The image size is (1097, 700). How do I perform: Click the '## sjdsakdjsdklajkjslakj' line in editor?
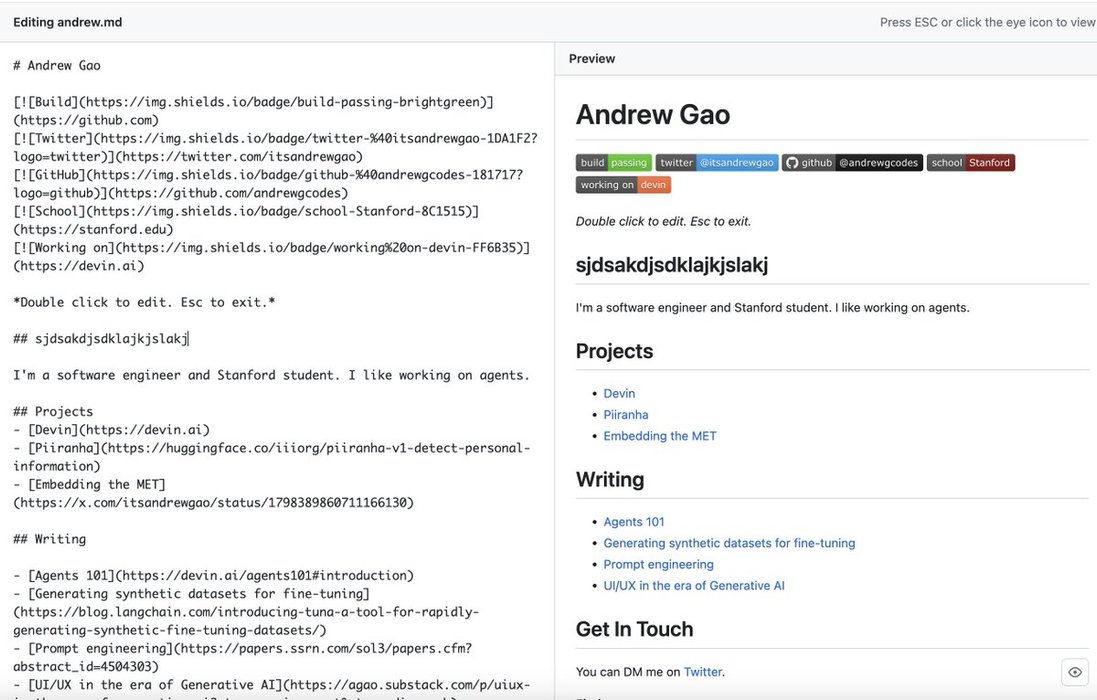101,339
